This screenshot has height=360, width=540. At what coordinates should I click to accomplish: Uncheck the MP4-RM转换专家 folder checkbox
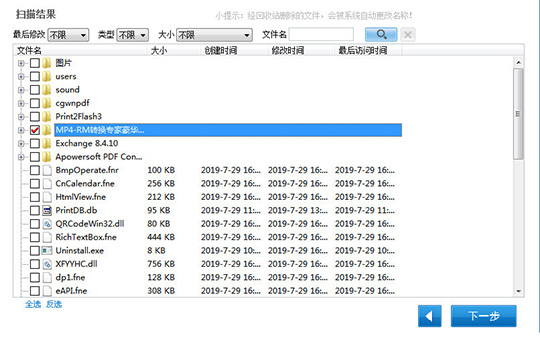click(35, 130)
